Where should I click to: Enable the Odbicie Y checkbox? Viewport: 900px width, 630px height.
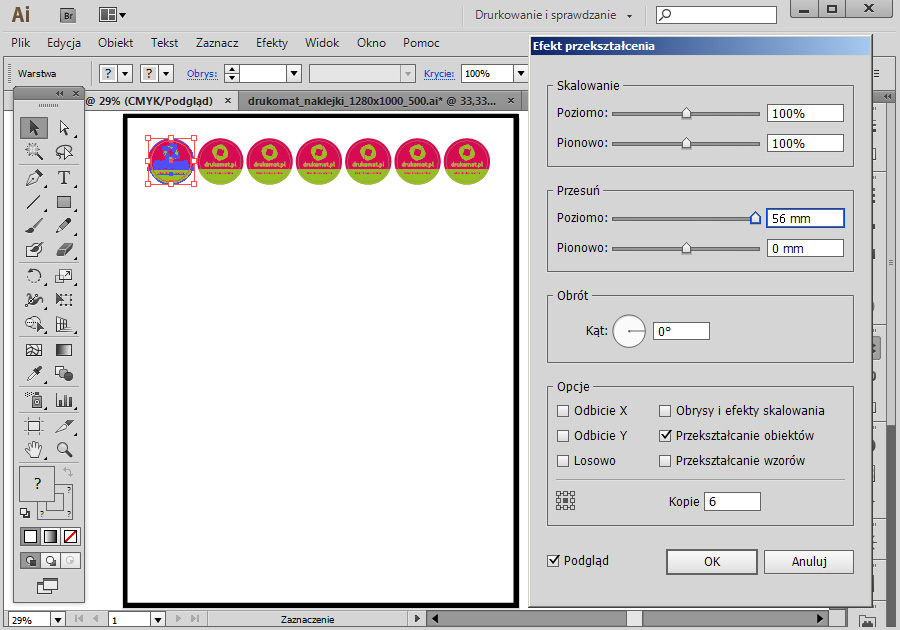click(563, 436)
